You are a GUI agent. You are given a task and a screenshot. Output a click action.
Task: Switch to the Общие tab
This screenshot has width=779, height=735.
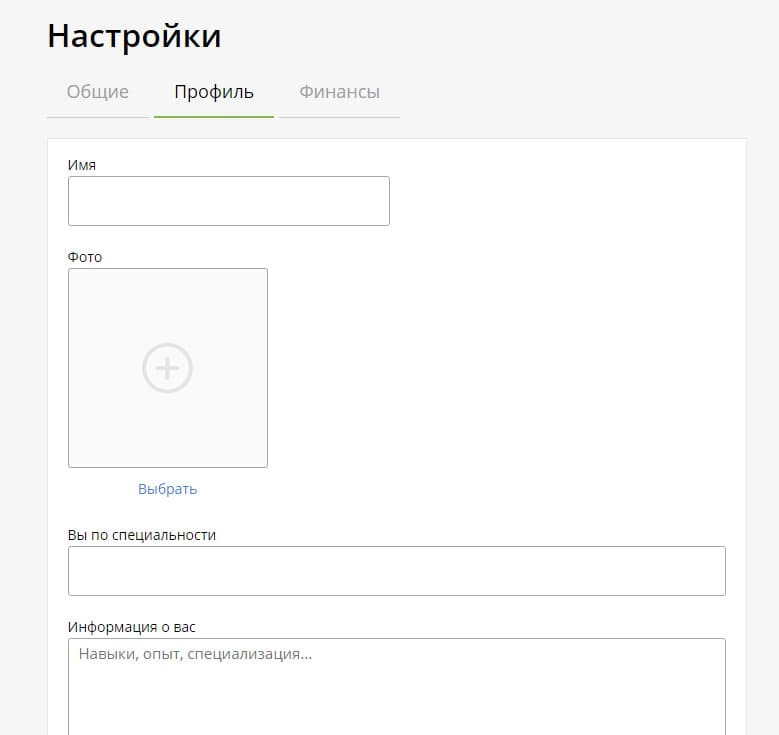click(x=97, y=92)
